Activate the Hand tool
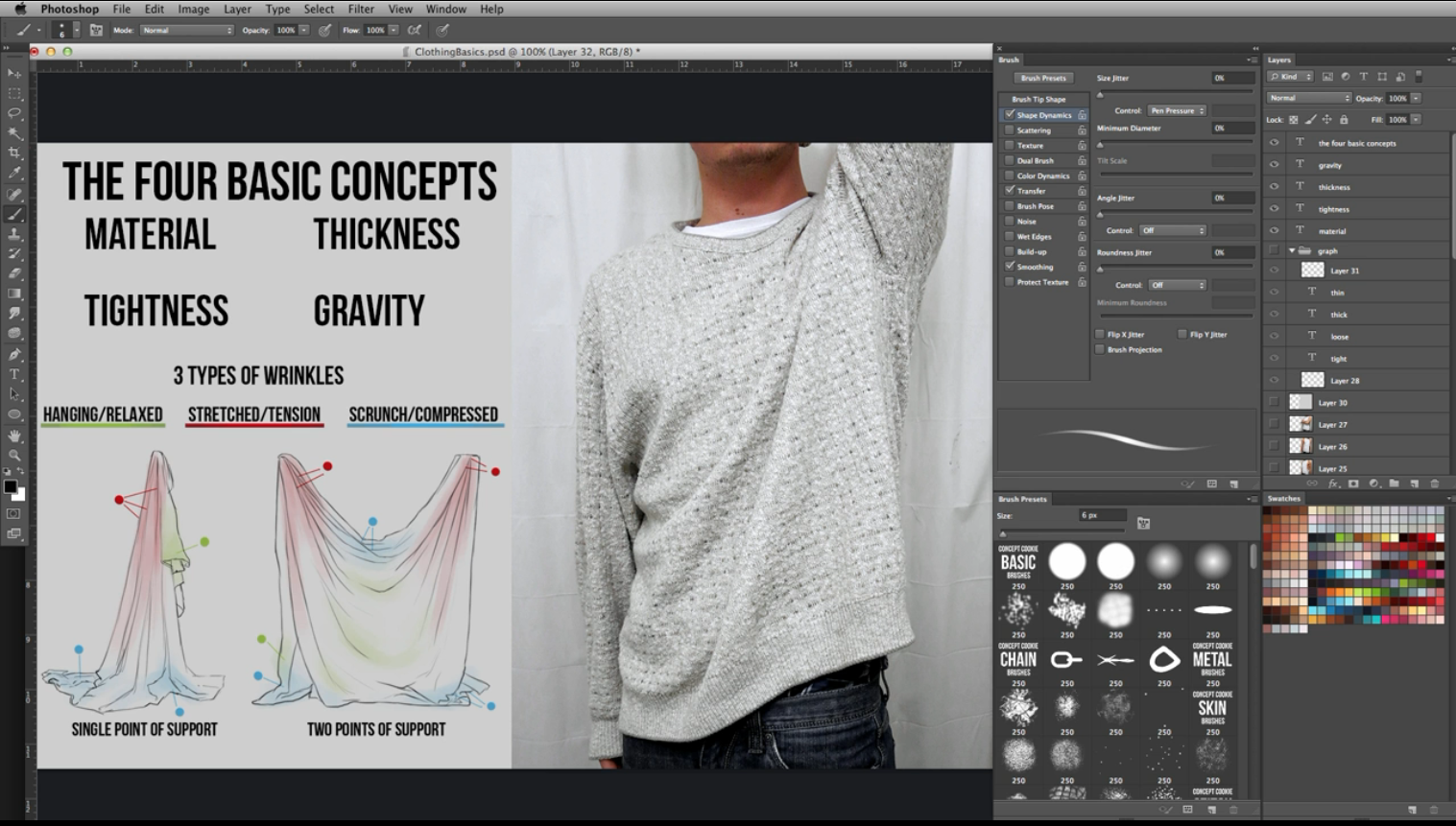The image size is (1456, 826). click(x=14, y=436)
